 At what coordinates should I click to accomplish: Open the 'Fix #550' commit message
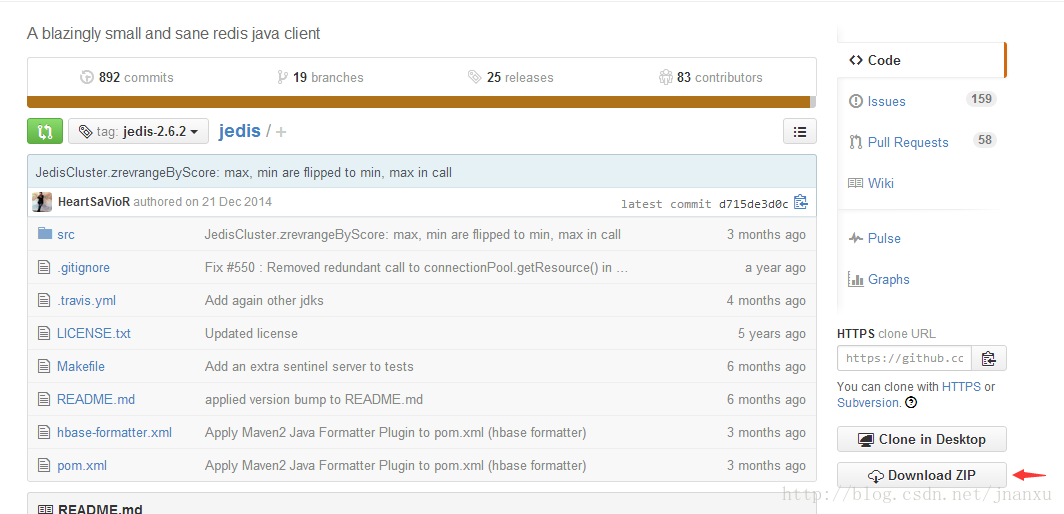coord(416,268)
